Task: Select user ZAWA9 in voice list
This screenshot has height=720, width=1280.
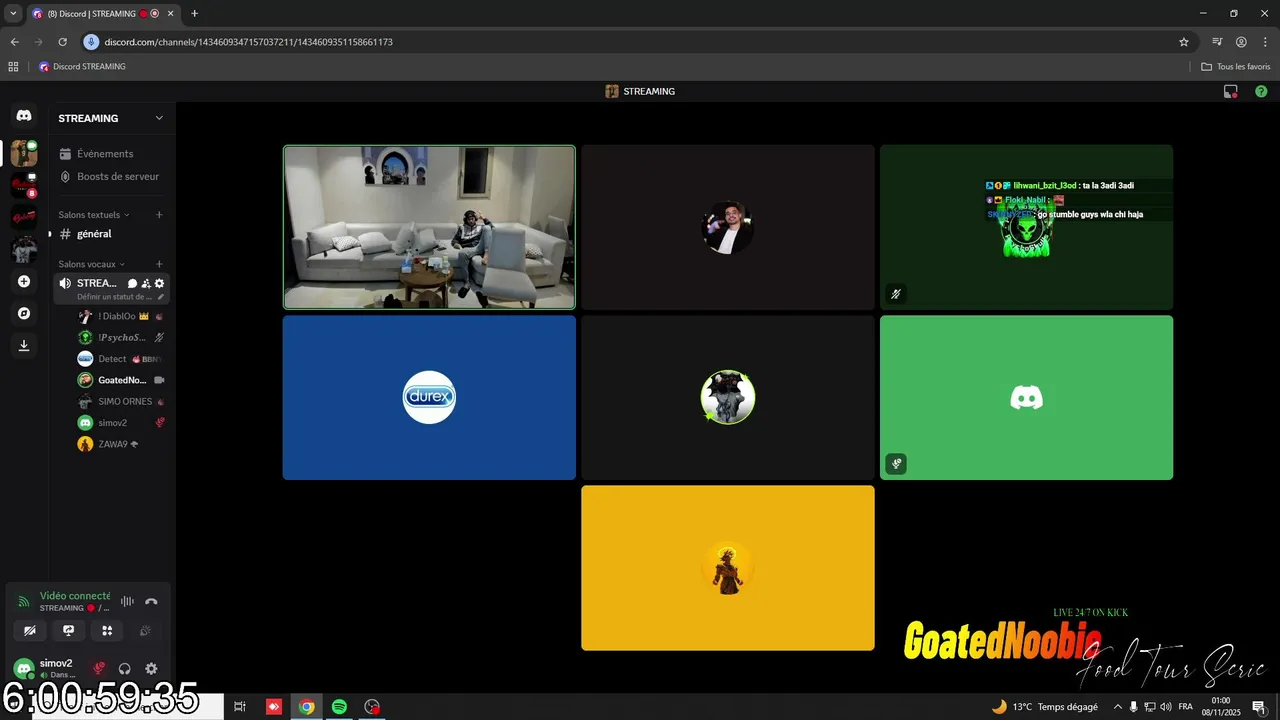Action: click(122, 444)
